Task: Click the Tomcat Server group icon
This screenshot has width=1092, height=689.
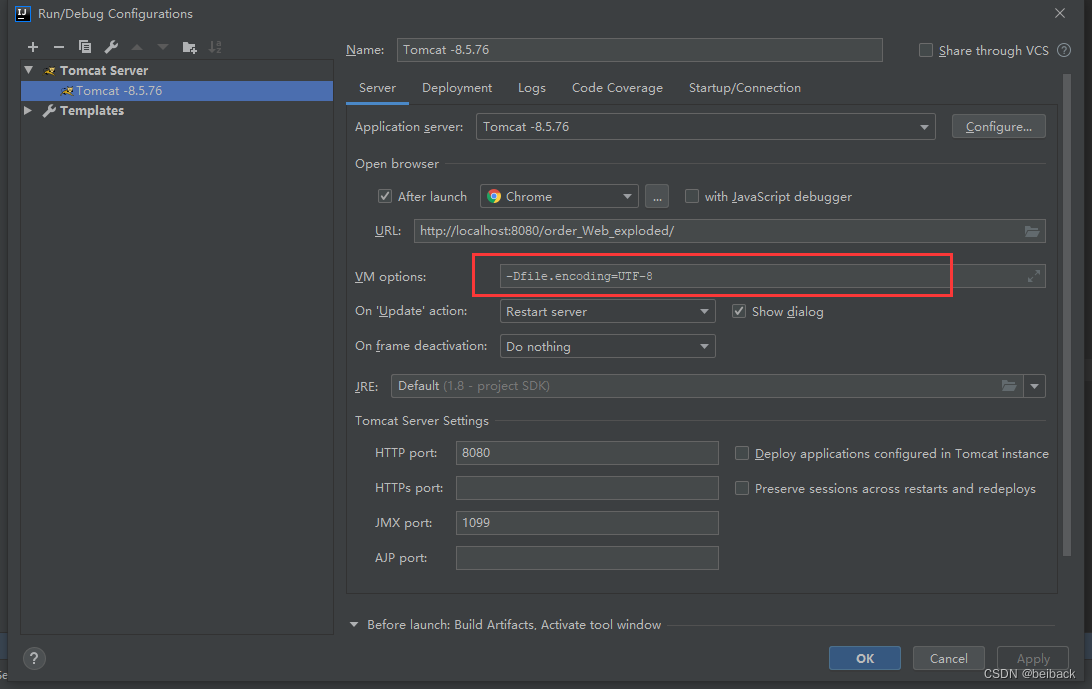Action: [50, 70]
